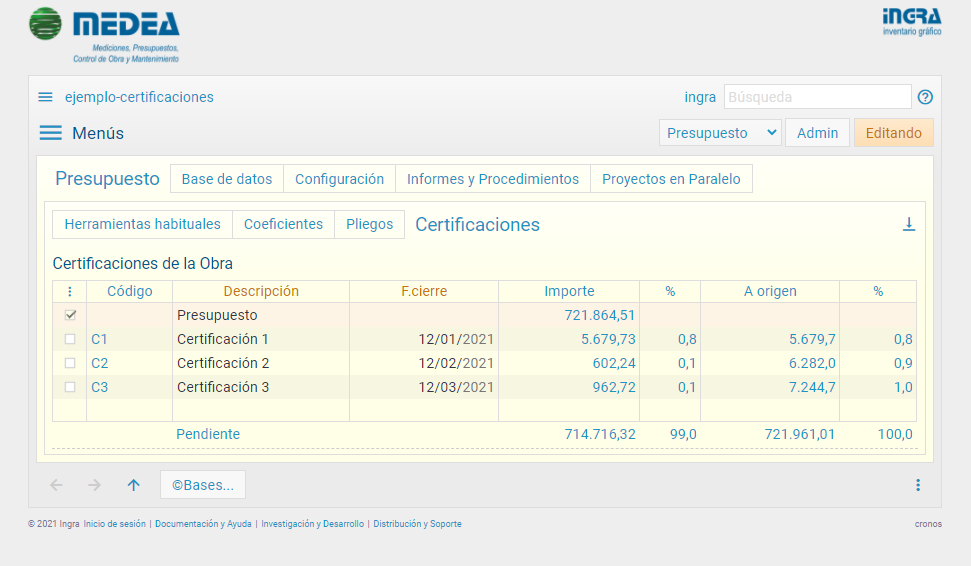
Task: Click the up arrow navigation icon
Action: (133, 485)
